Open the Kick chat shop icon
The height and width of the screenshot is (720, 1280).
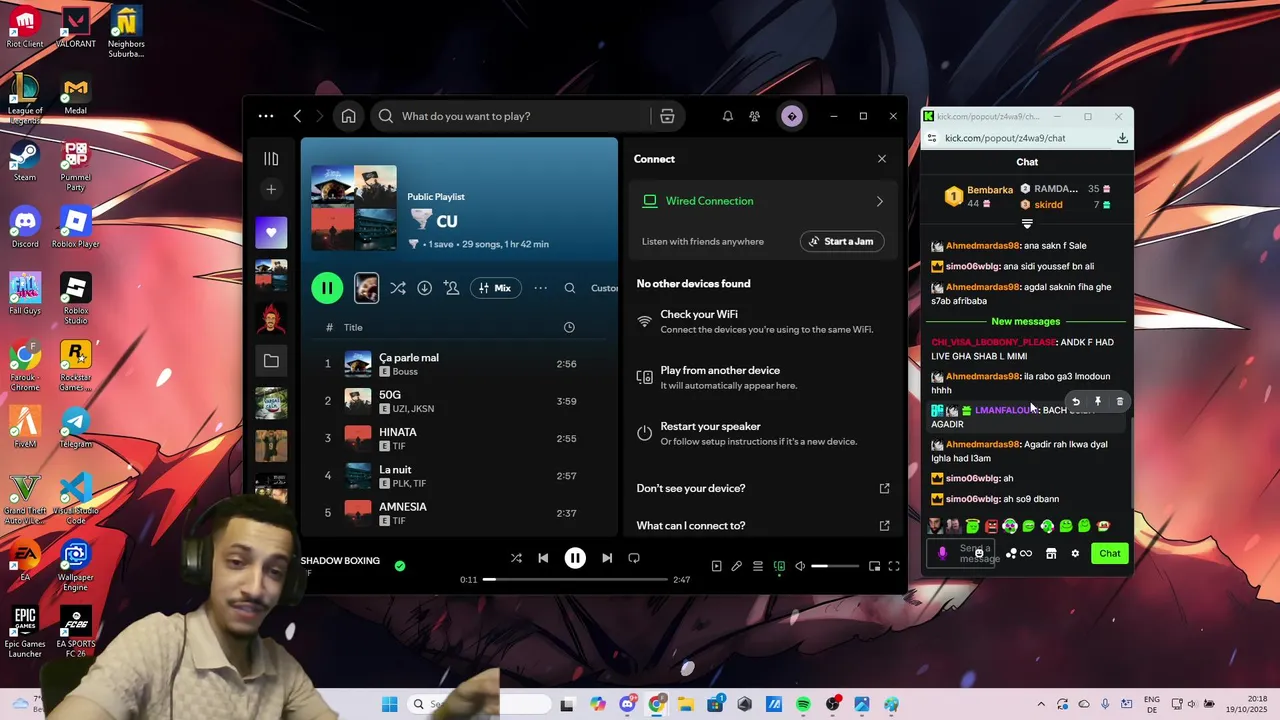1051,553
